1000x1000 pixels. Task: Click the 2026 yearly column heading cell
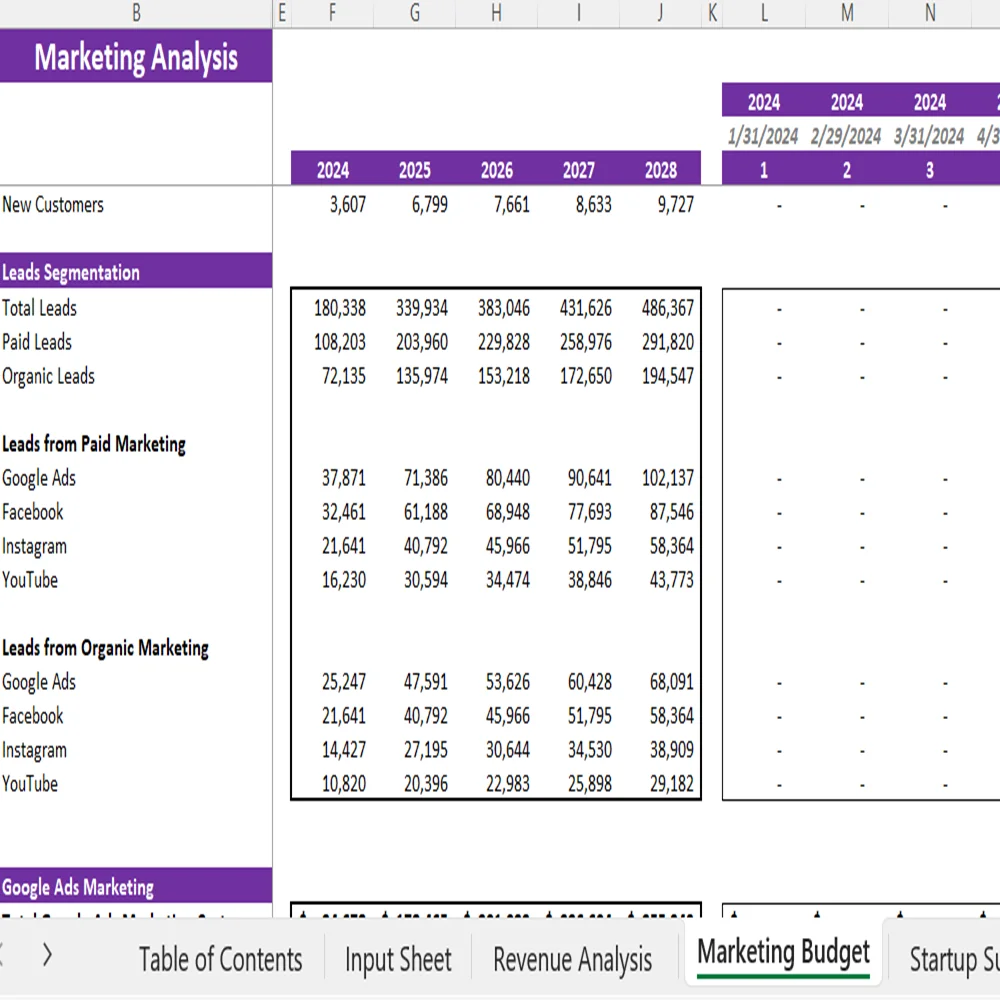496,170
